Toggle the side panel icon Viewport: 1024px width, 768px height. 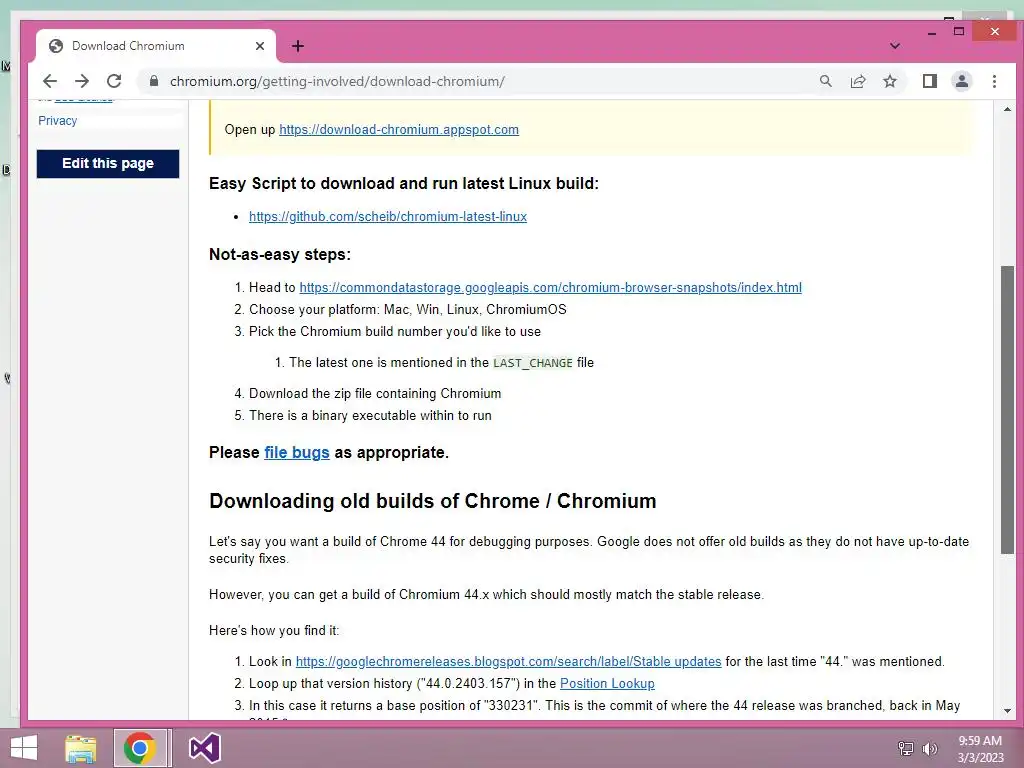(x=930, y=81)
